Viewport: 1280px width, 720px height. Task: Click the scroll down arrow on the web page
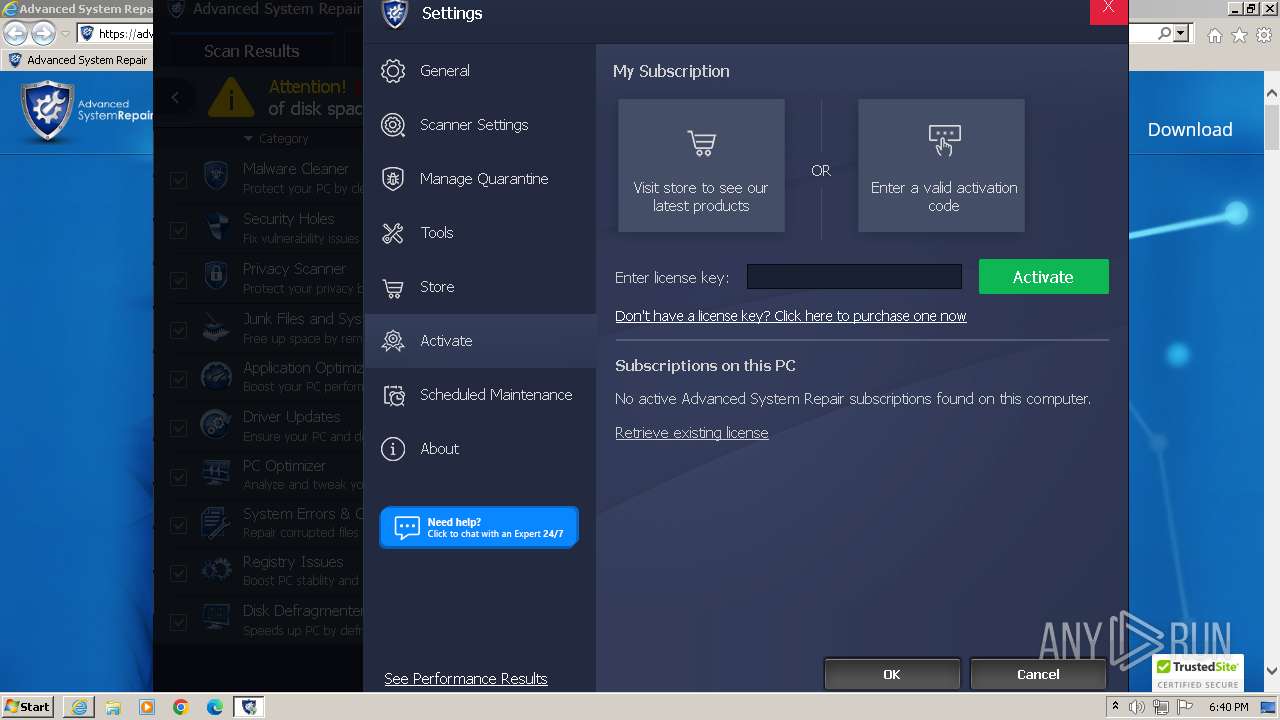tap(1272, 672)
